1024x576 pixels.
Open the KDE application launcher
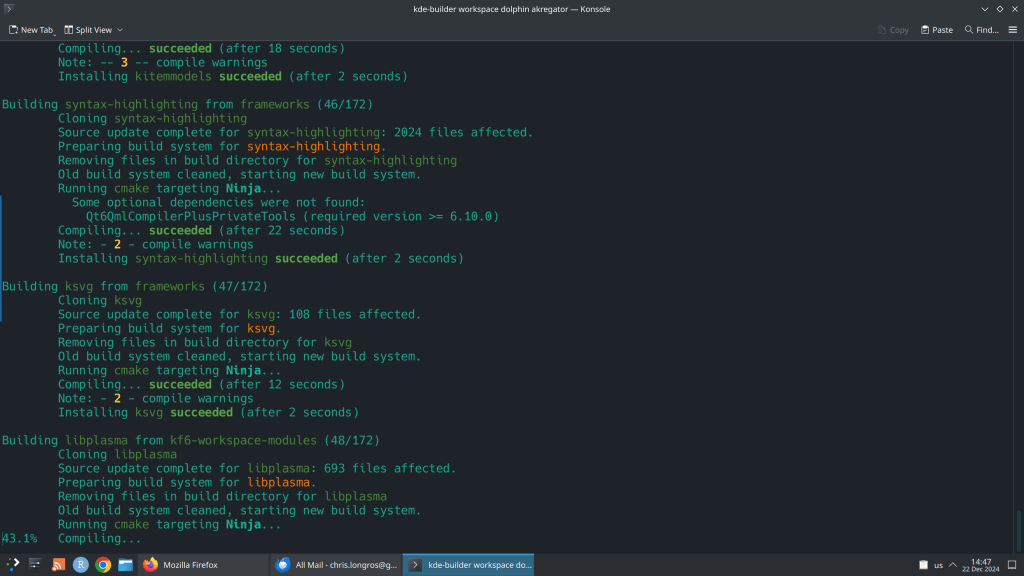pos(13,565)
